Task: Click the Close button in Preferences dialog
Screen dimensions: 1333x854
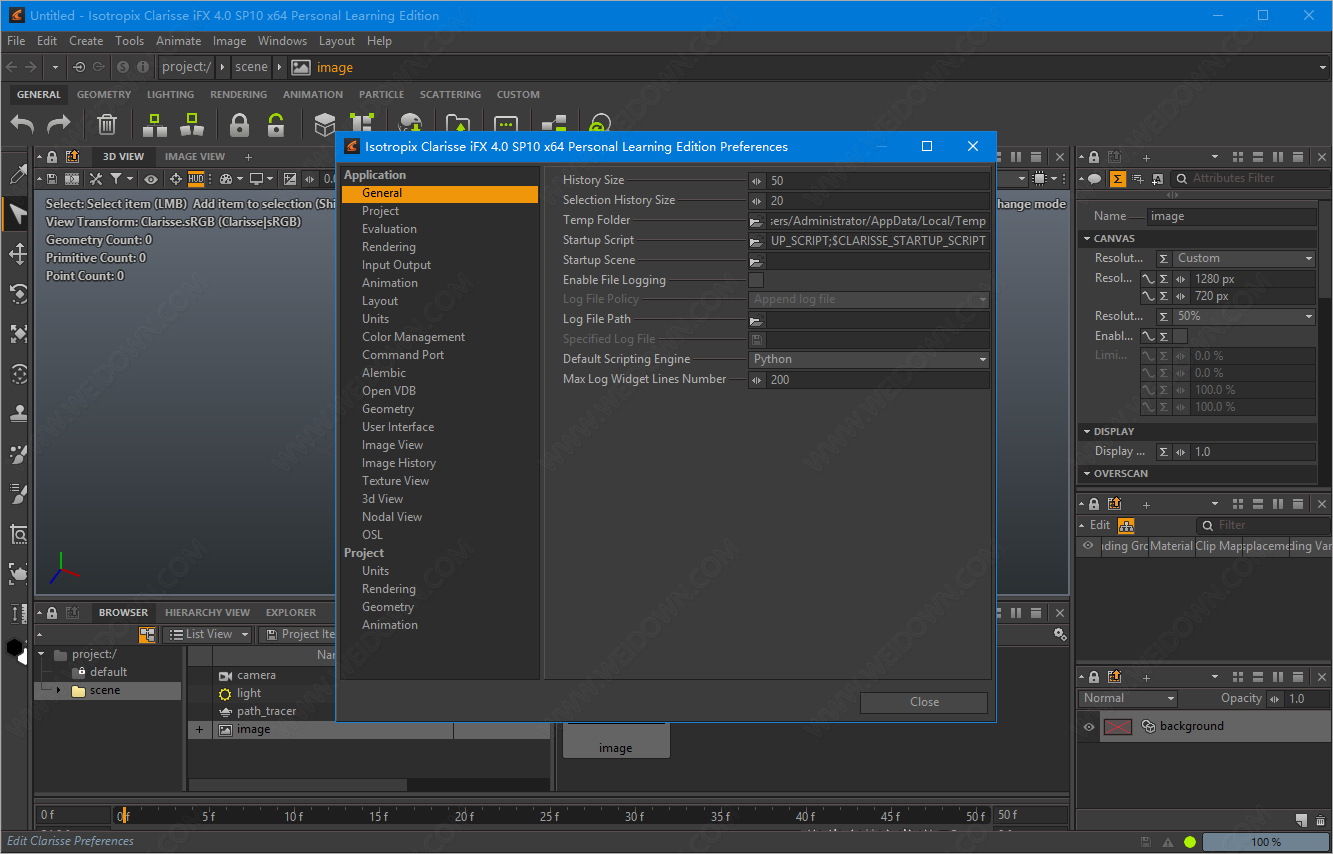Action: click(924, 702)
